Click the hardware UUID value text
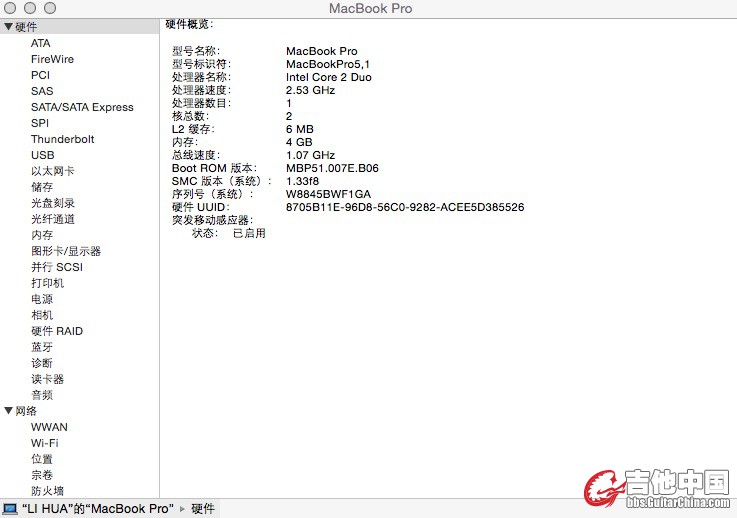This screenshot has width=737, height=518. (404, 207)
